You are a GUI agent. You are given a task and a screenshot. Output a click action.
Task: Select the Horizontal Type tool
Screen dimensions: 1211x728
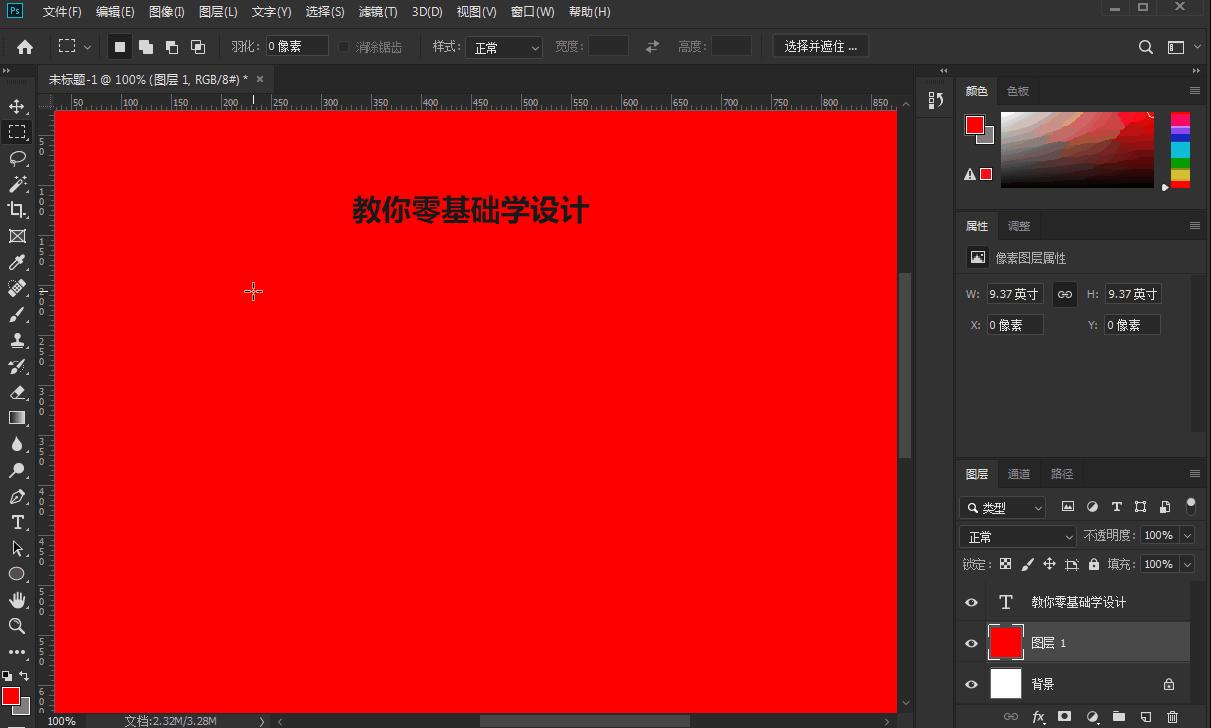[16, 522]
